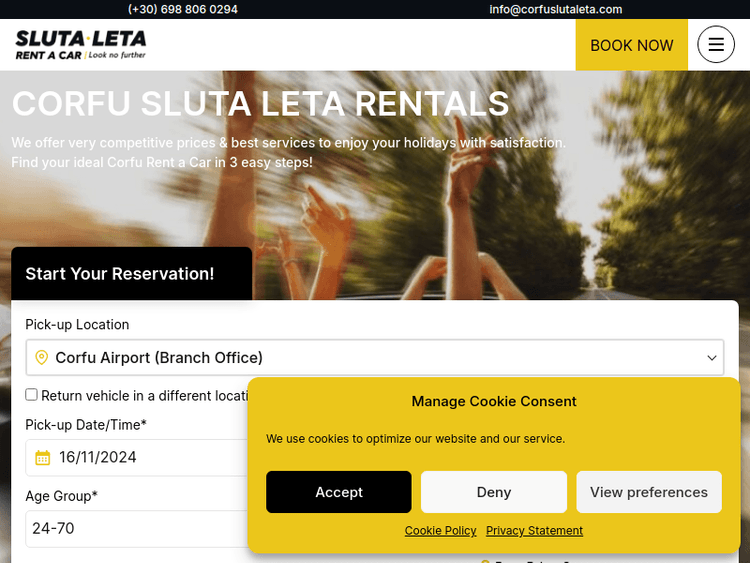This screenshot has width=750, height=563.
Task: Deny cookies in consent dialog
Action: [494, 492]
